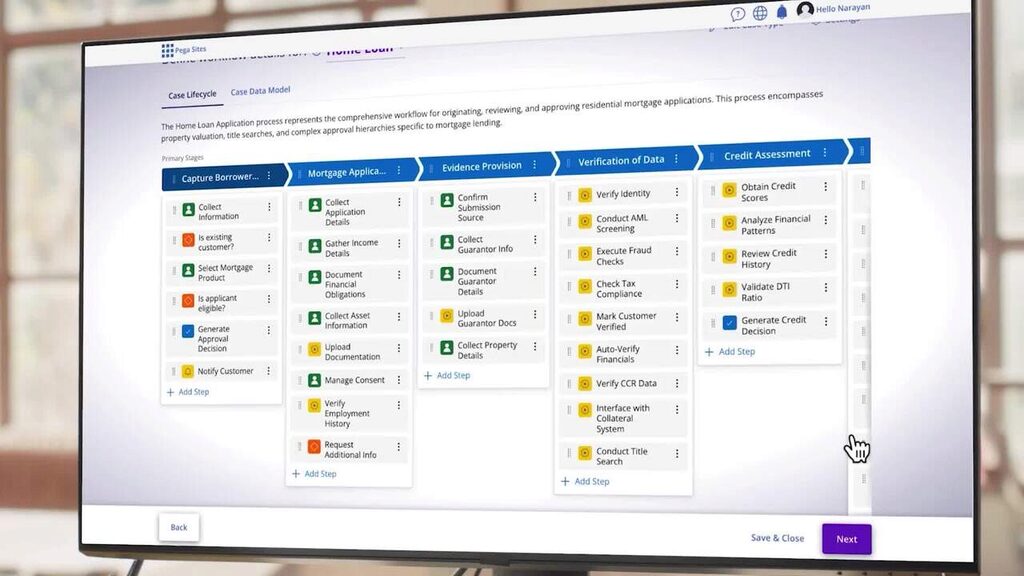
Task: Select Interface with Collateral System step
Action: click(x=622, y=418)
